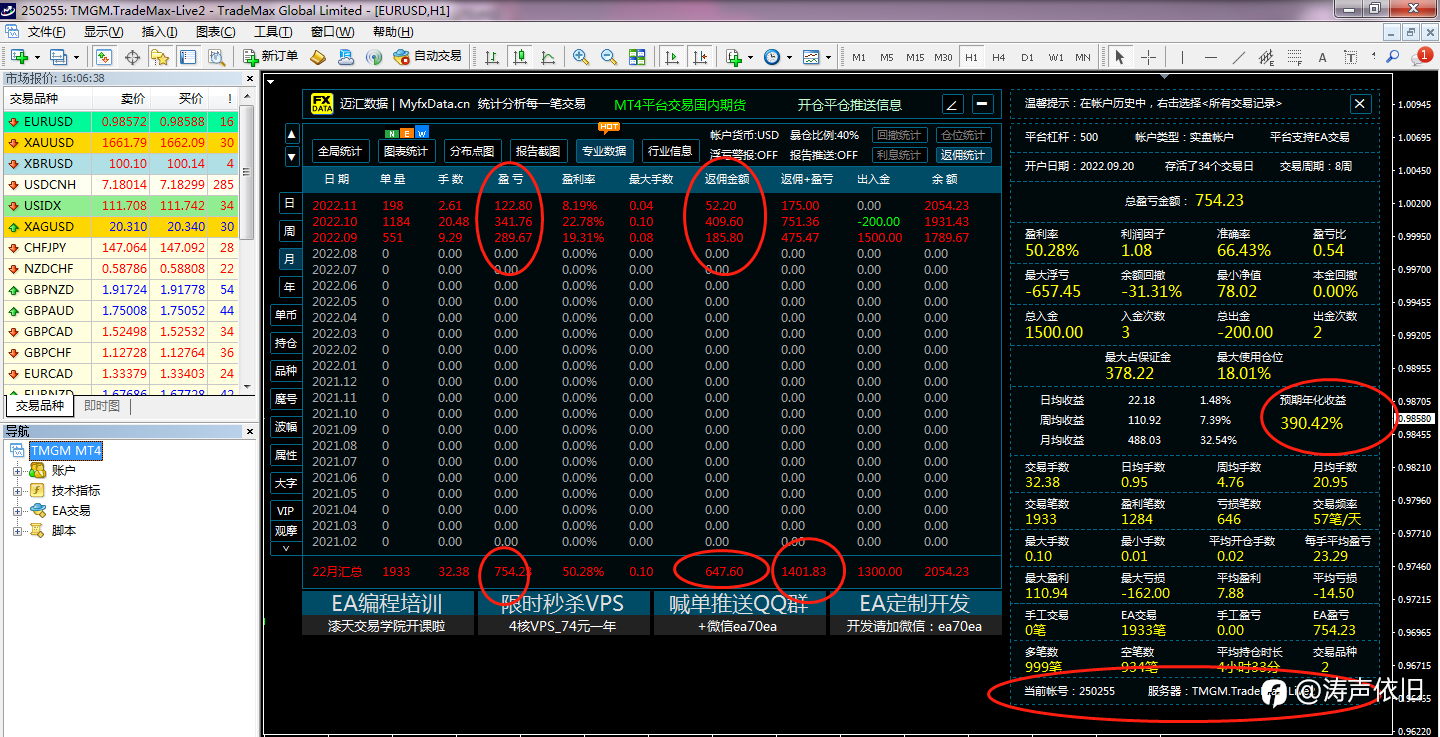1440x737 pixels.
Task: Open the 图表 menu
Action: (x=215, y=32)
